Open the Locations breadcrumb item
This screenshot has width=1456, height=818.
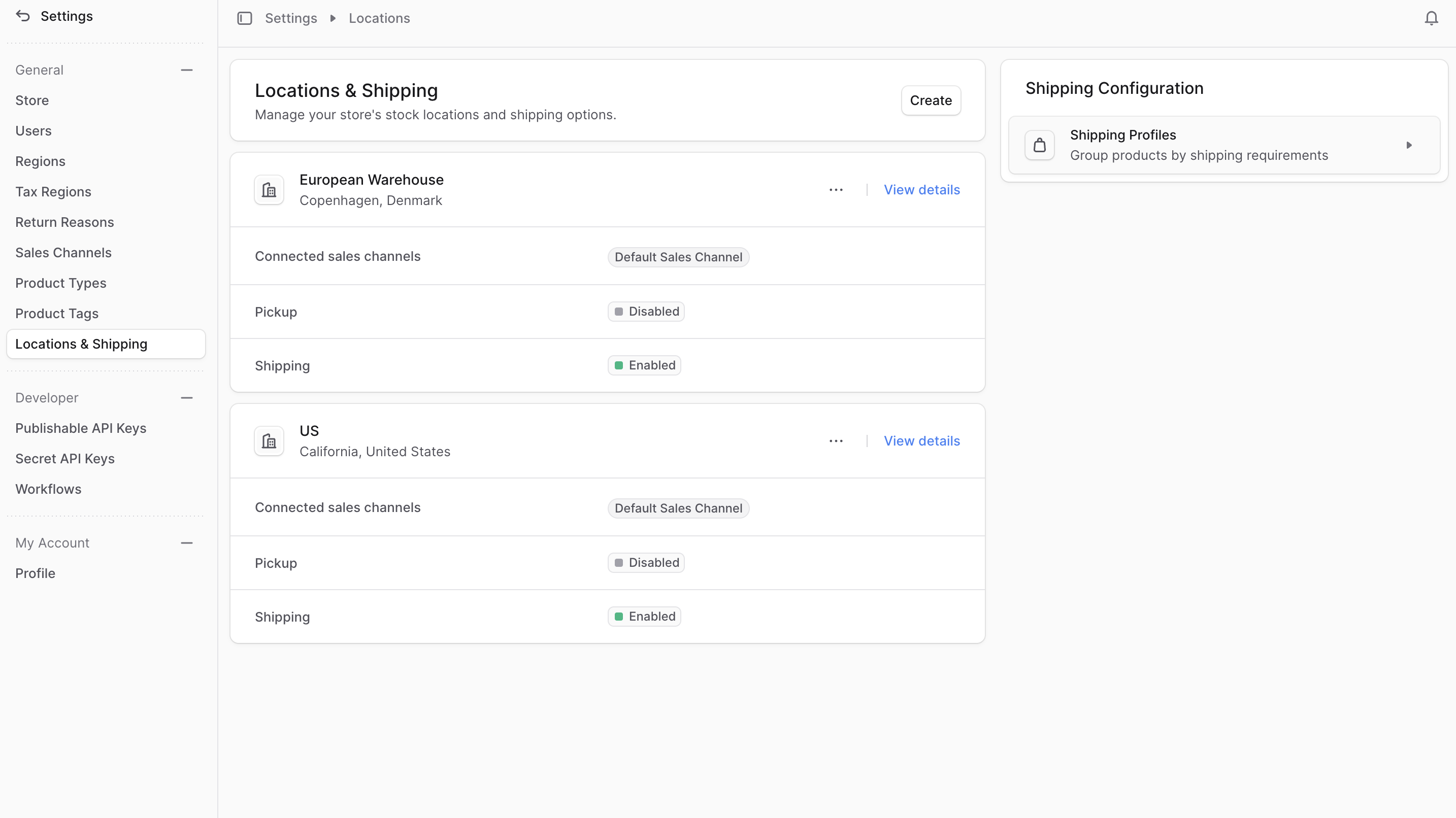click(x=379, y=18)
